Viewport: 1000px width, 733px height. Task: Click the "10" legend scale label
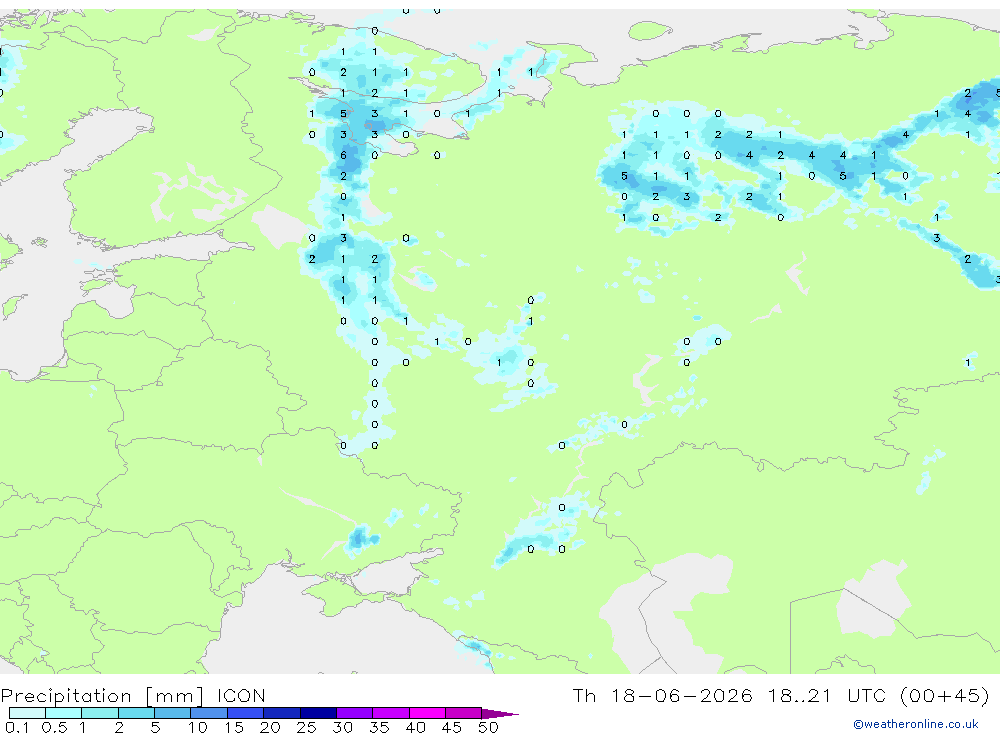[198, 727]
